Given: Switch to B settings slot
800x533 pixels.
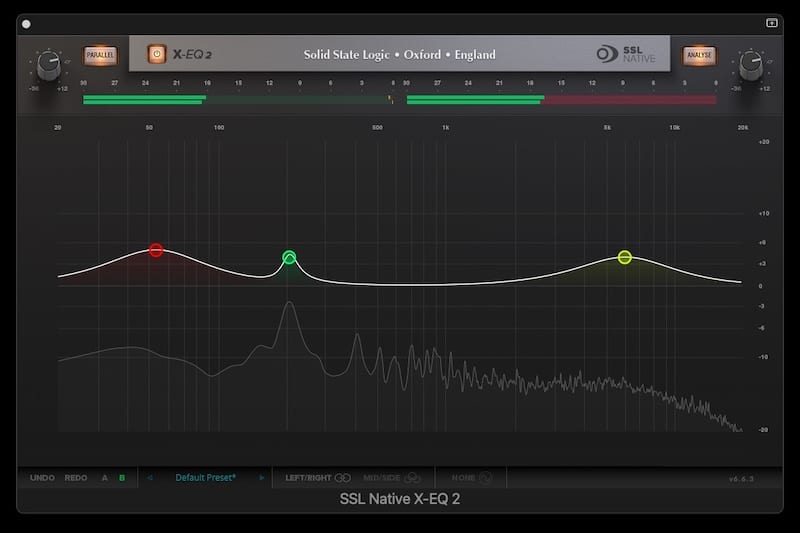Looking at the screenshot, I should tap(122, 478).
